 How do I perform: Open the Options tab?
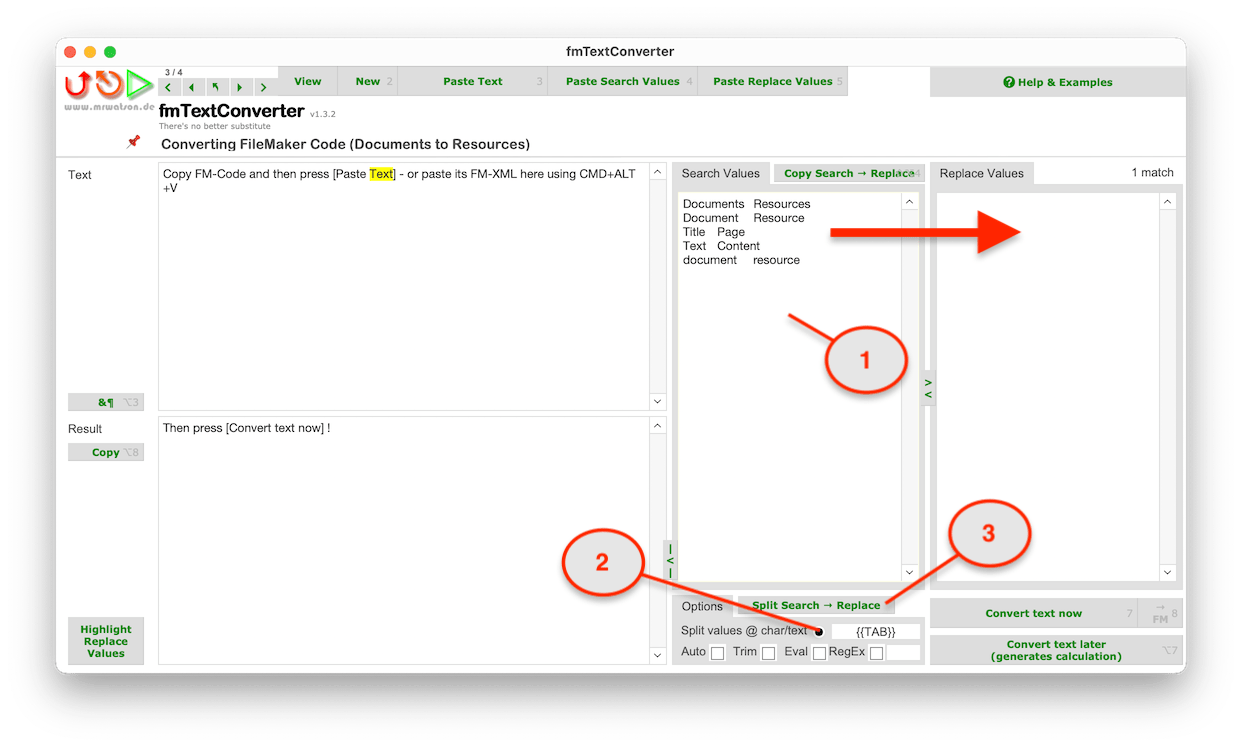(x=702, y=606)
